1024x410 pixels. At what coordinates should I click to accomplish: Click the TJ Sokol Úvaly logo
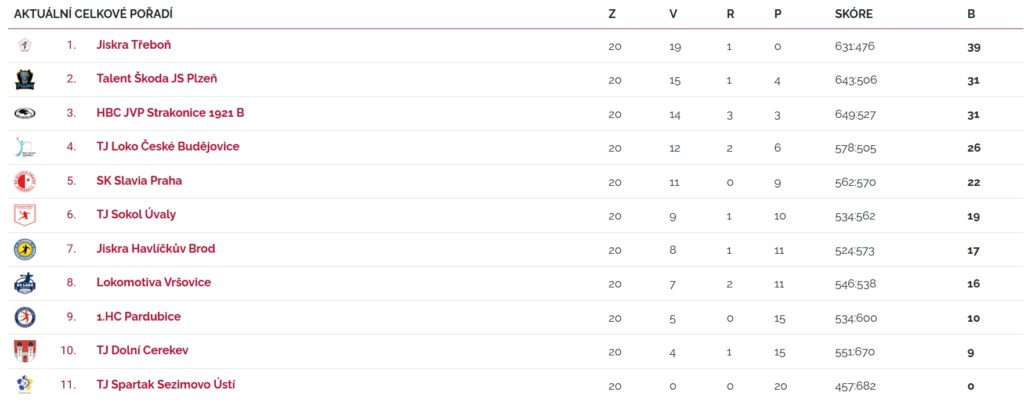click(x=25, y=215)
